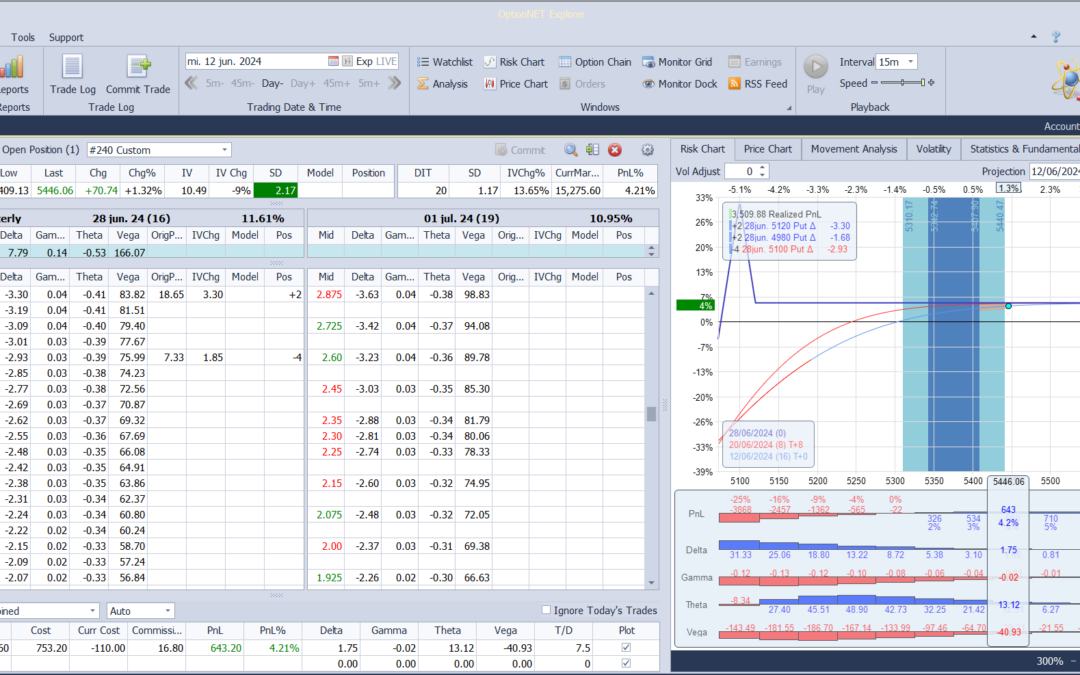
Task: Open the Option Chain window
Action: (x=594, y=62)
